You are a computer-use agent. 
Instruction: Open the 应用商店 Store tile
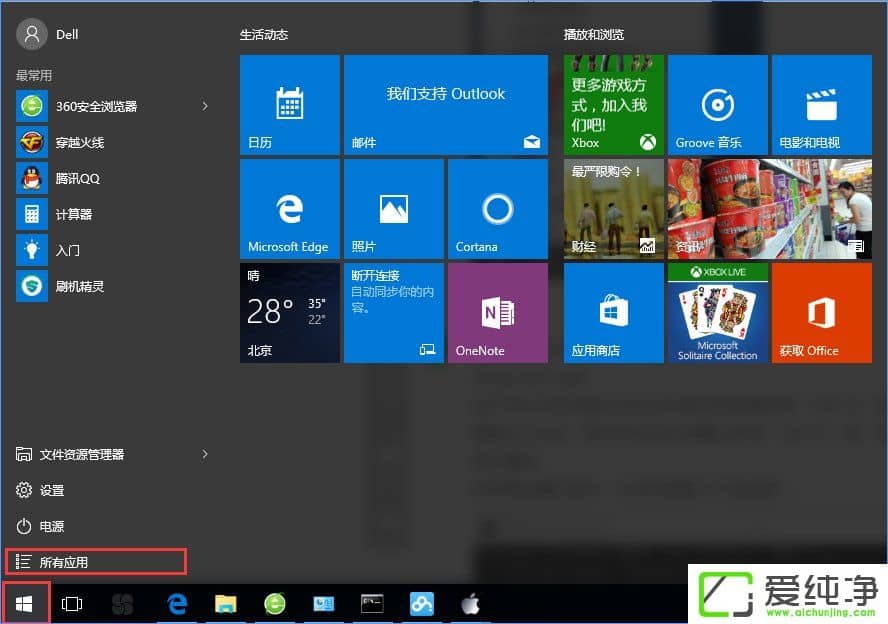tap(613, 312)
